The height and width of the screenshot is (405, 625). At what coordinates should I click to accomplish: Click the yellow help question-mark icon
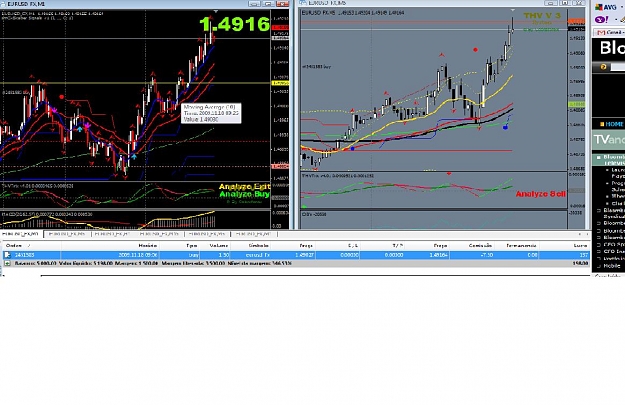[x=603, y=67]
